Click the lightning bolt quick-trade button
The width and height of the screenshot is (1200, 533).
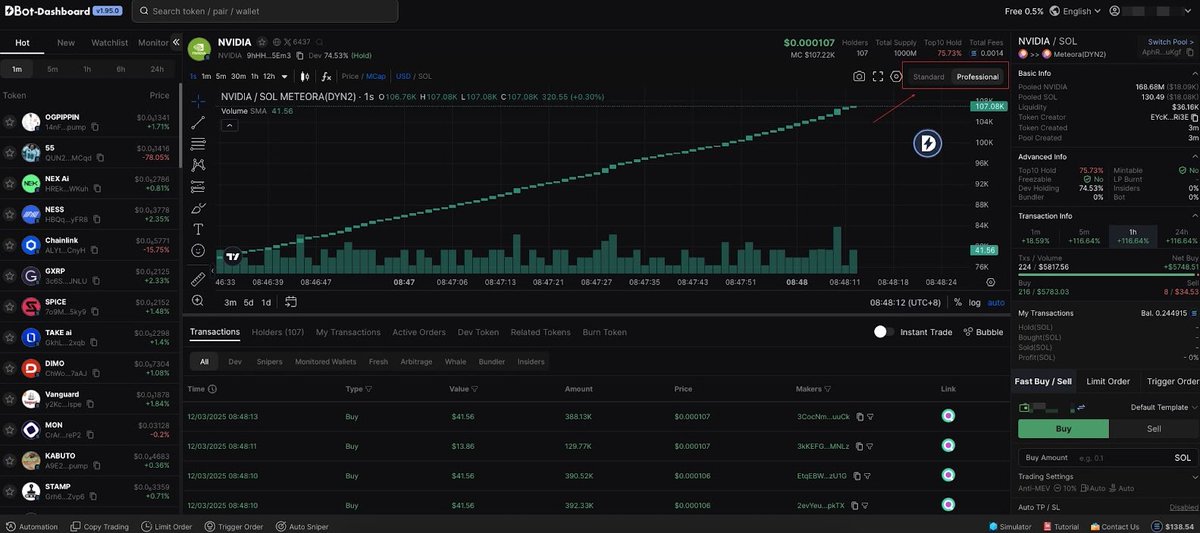pos(927,144)
